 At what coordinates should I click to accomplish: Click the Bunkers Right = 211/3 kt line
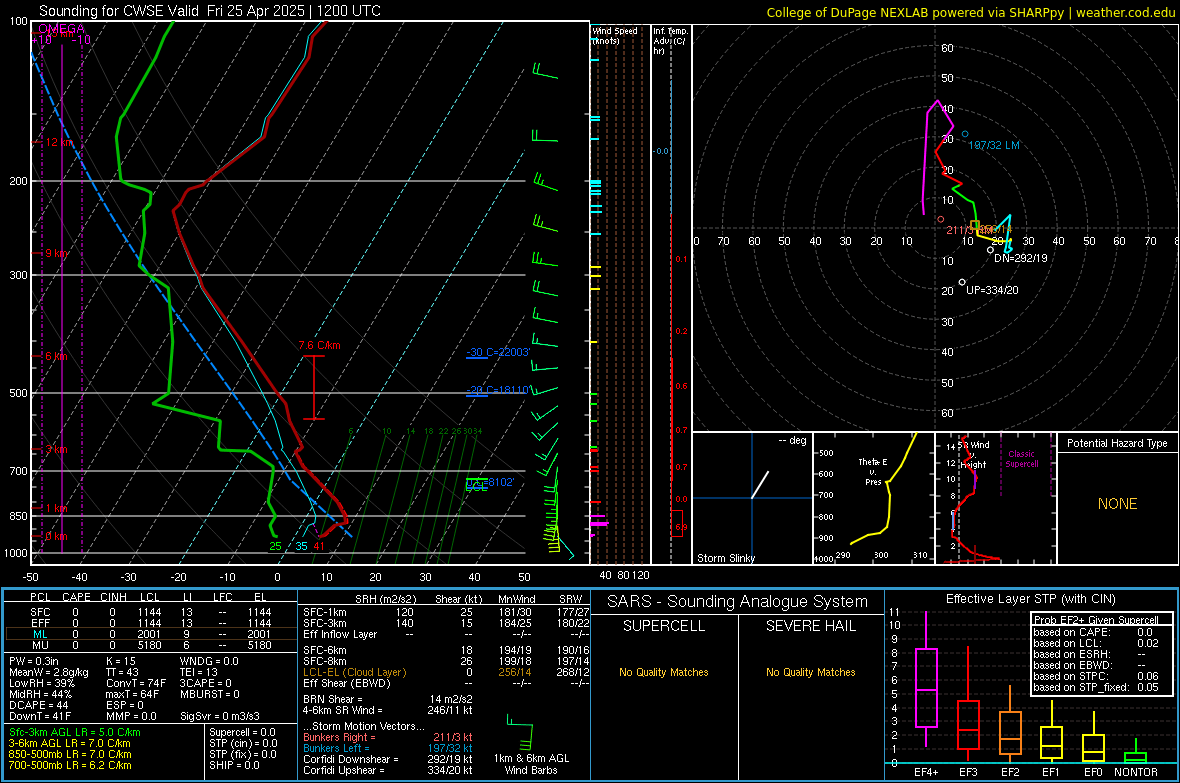[388, 737]
